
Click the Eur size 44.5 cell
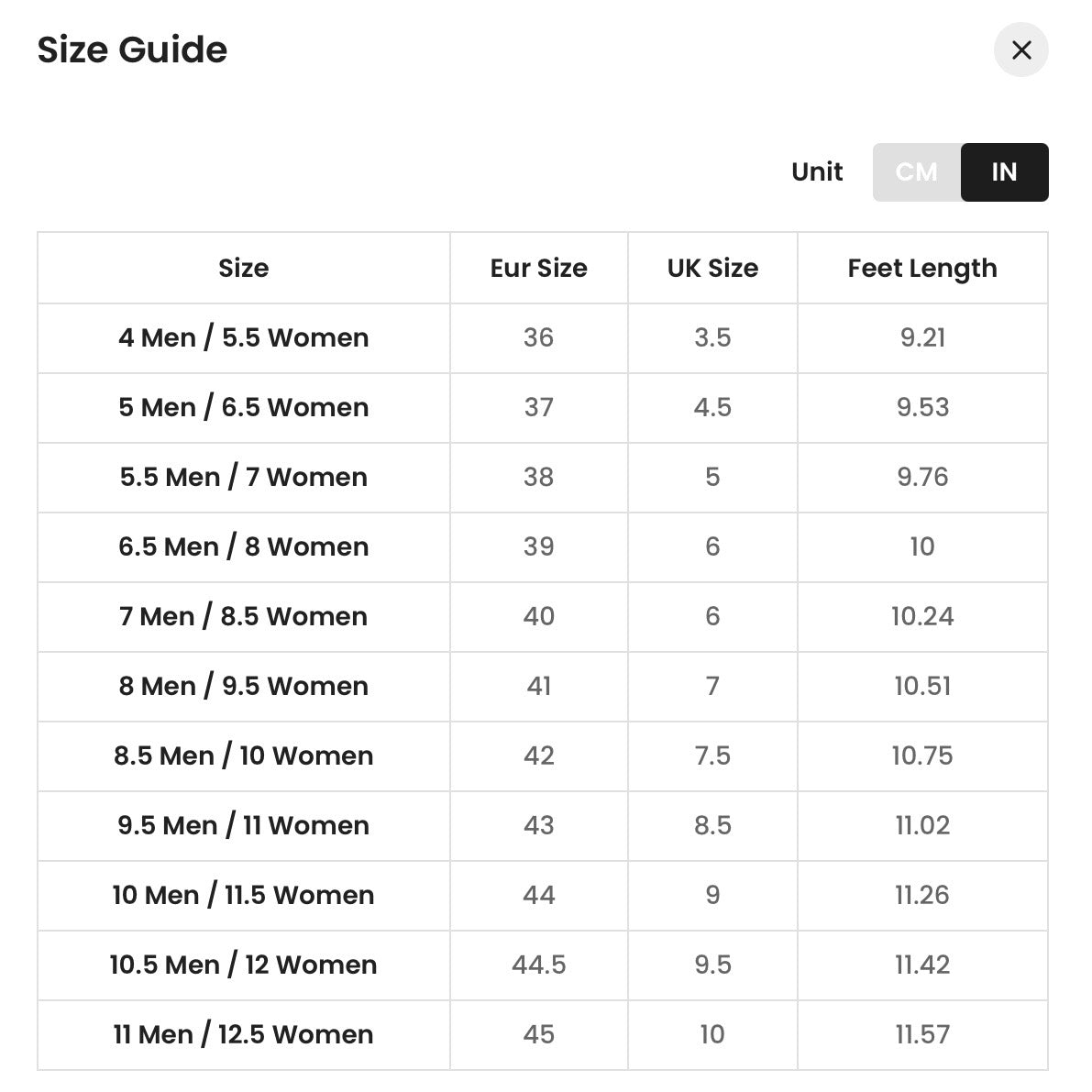pos(539,965)
